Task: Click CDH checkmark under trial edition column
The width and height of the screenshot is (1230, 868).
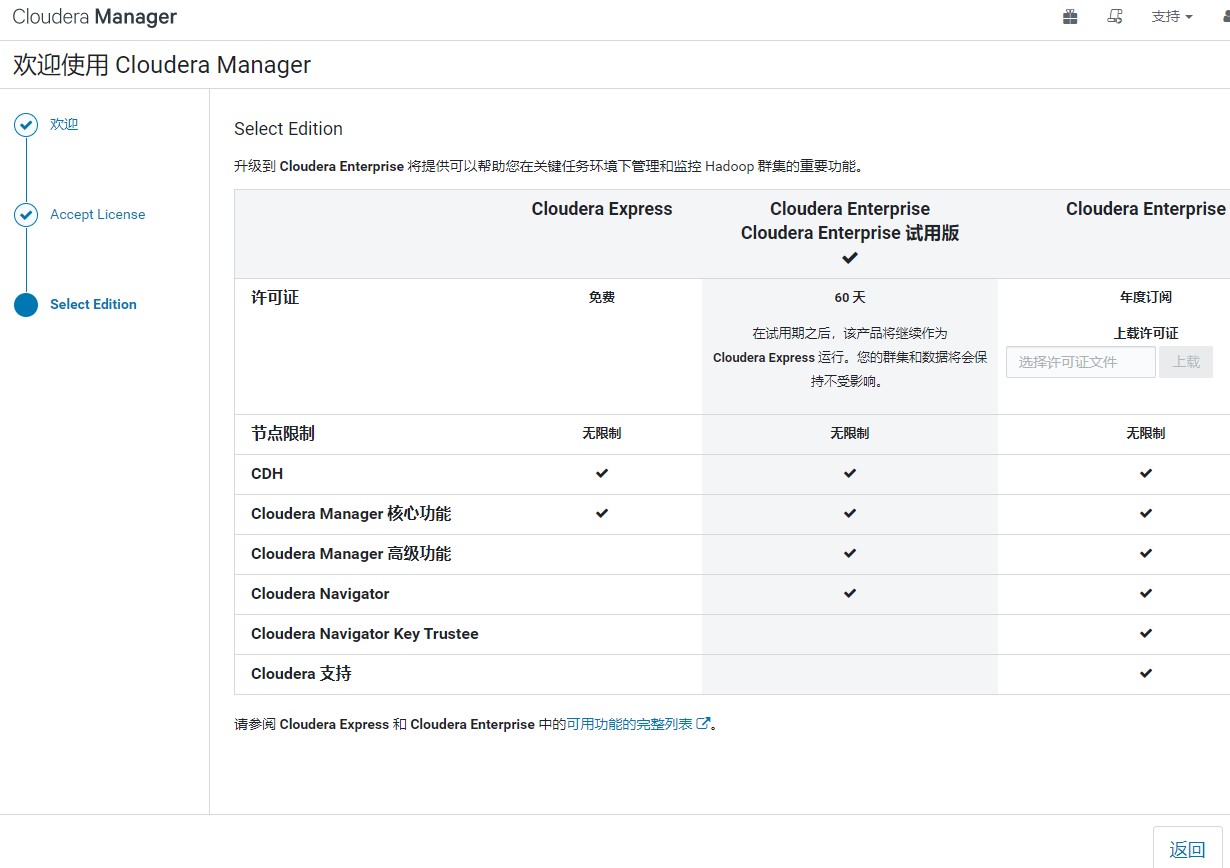Action: coord(850,473)
